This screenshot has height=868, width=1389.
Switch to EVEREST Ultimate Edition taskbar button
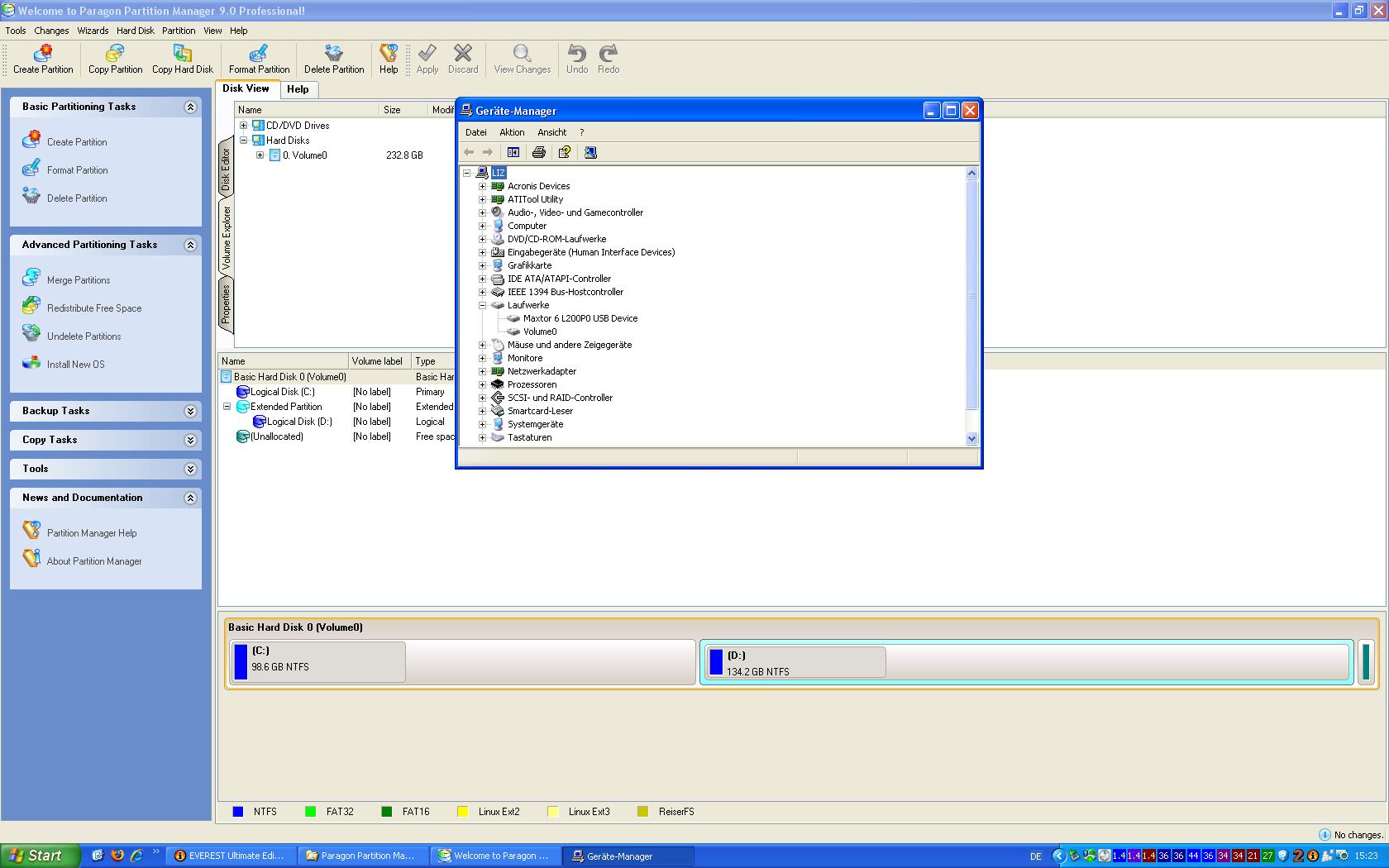pyautogui.click(x=231, y=856)
